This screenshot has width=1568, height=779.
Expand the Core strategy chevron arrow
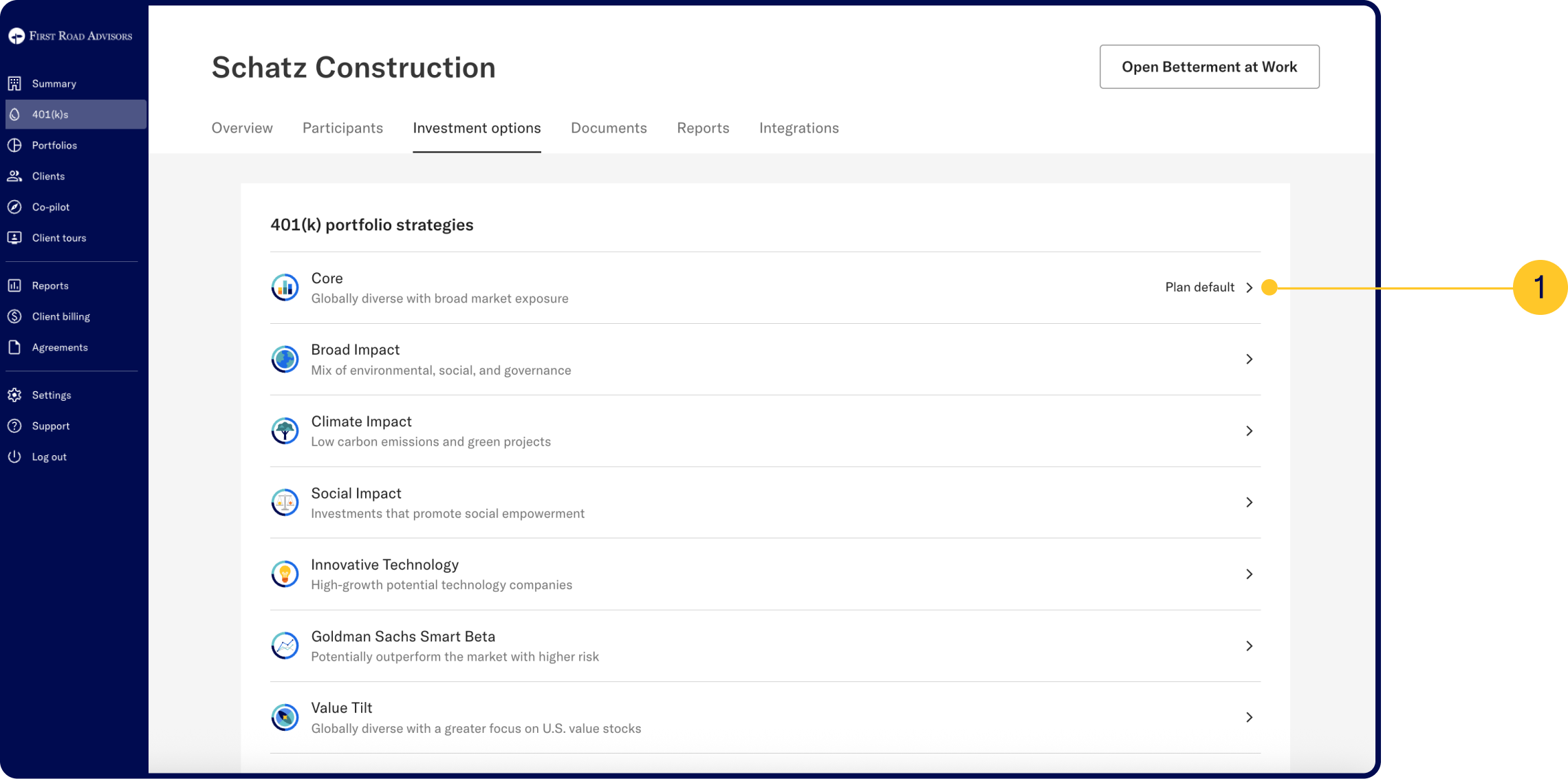[1249, 287]
